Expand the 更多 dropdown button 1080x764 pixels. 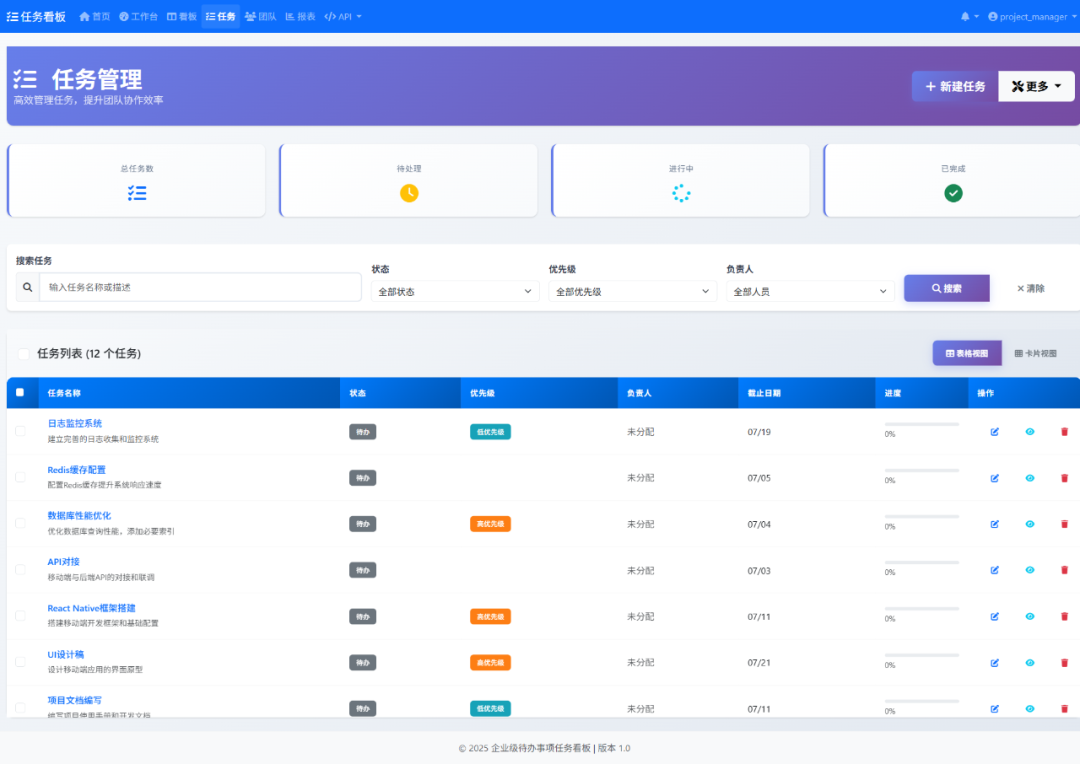[1036, 86]
